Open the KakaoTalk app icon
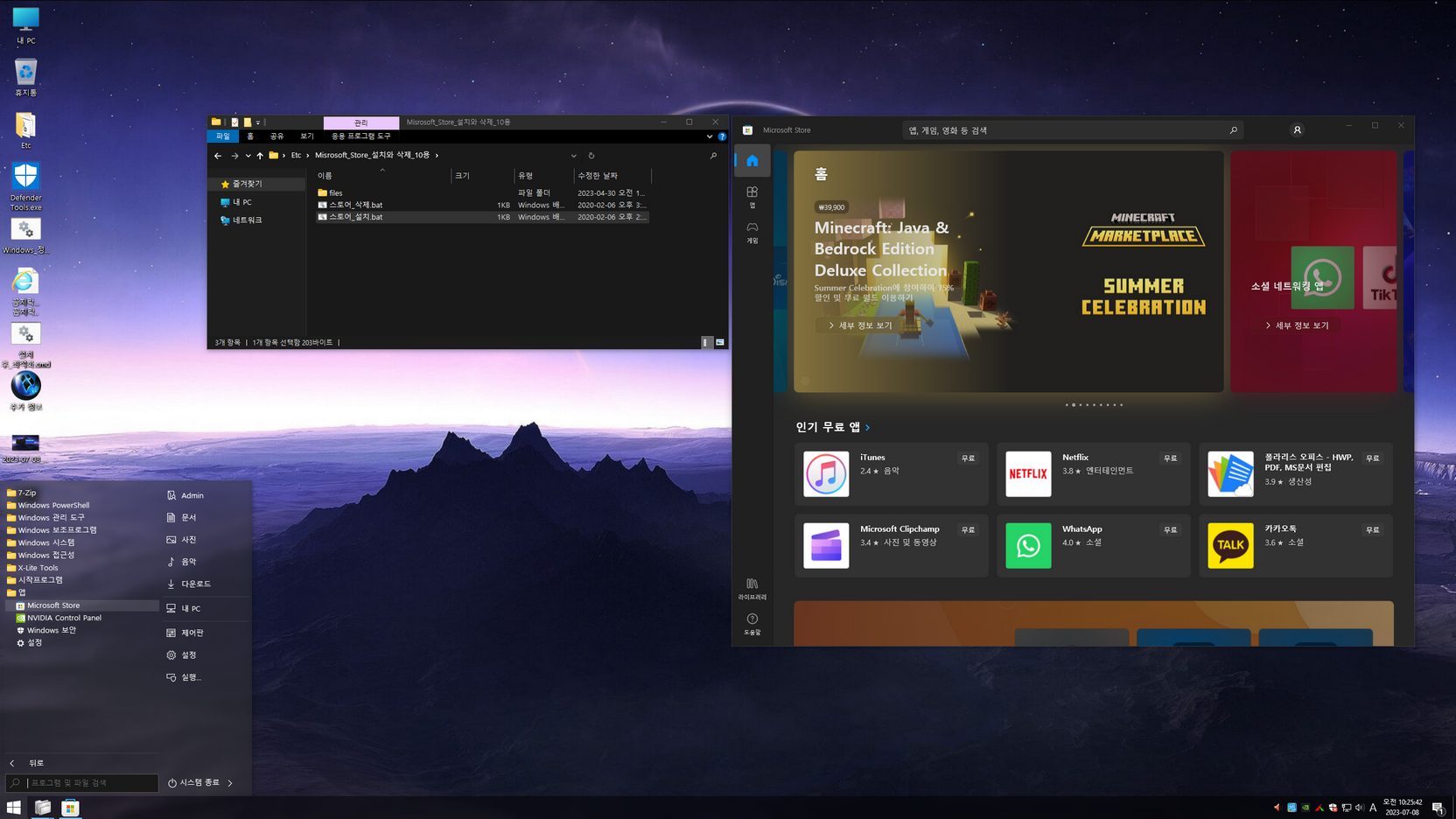1456x819 pixels. [x=1230, y=545]
